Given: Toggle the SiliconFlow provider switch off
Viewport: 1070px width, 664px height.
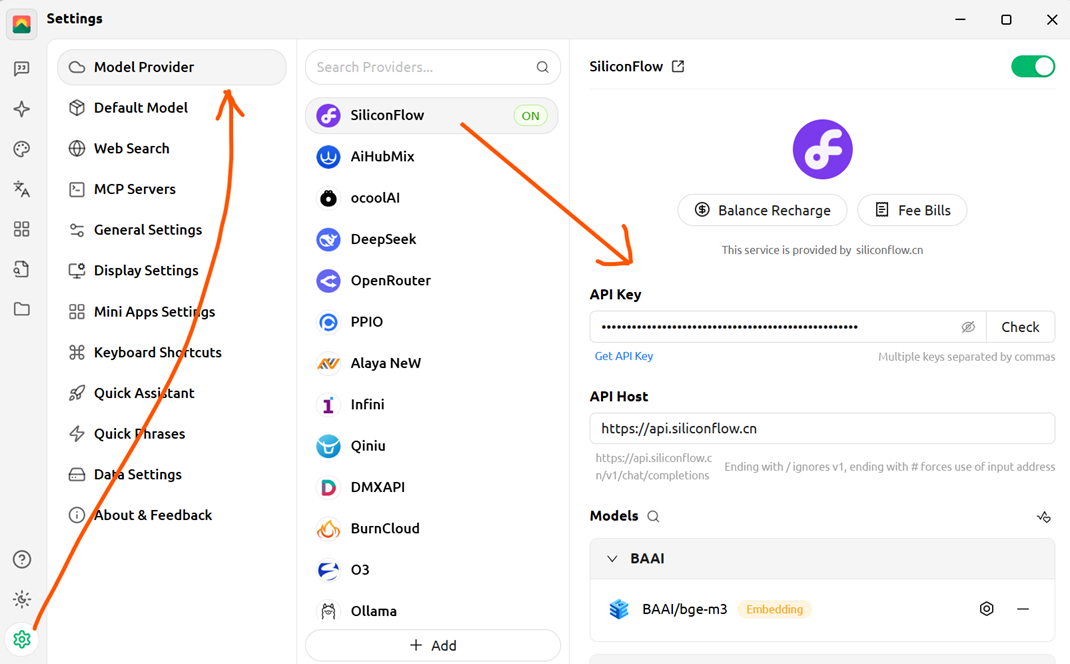Looking at the screenshot, I should coord(1033,66).
